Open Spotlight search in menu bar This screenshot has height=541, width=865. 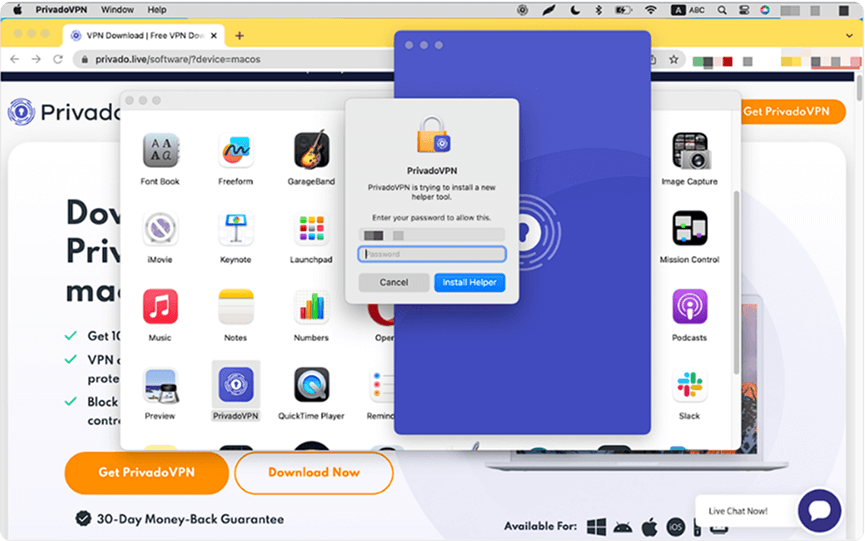[722, 10]
